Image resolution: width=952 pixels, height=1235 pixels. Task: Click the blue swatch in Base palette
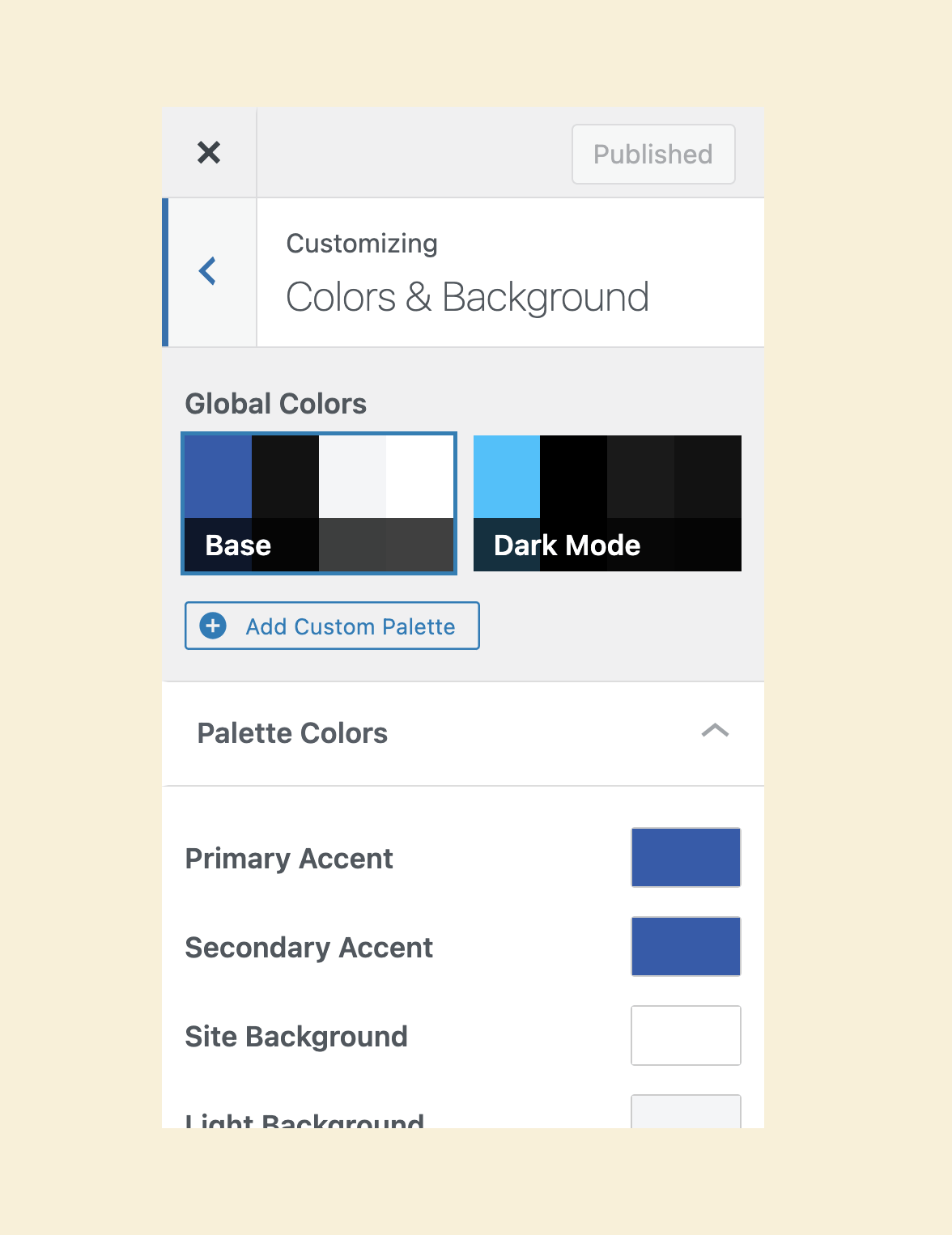click(x=218, y=477)
